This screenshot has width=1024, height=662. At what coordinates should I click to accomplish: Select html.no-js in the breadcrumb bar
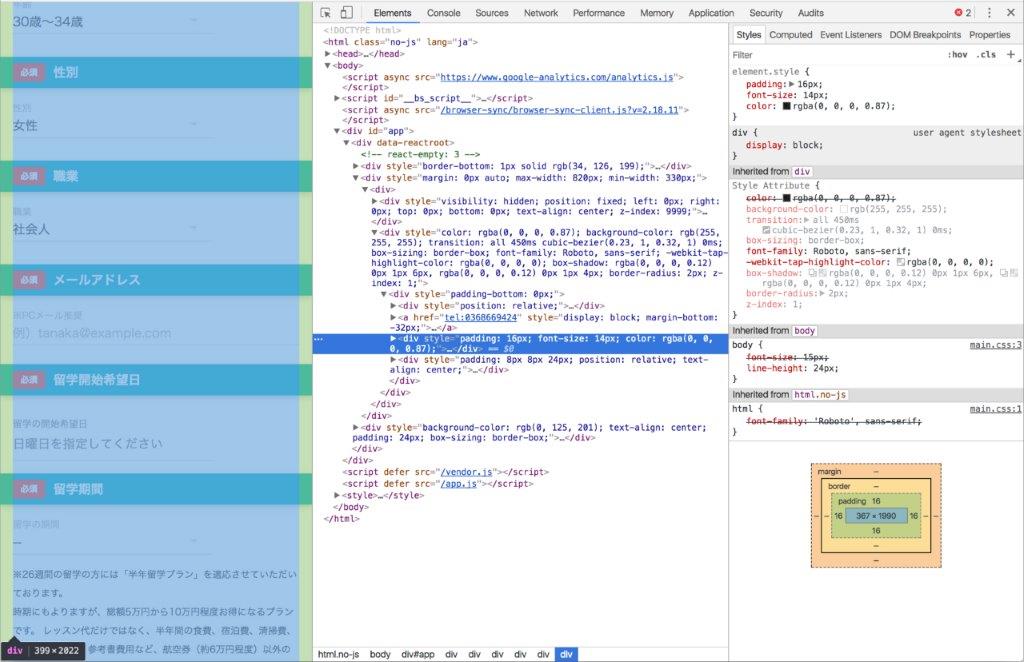pos(338,654)
